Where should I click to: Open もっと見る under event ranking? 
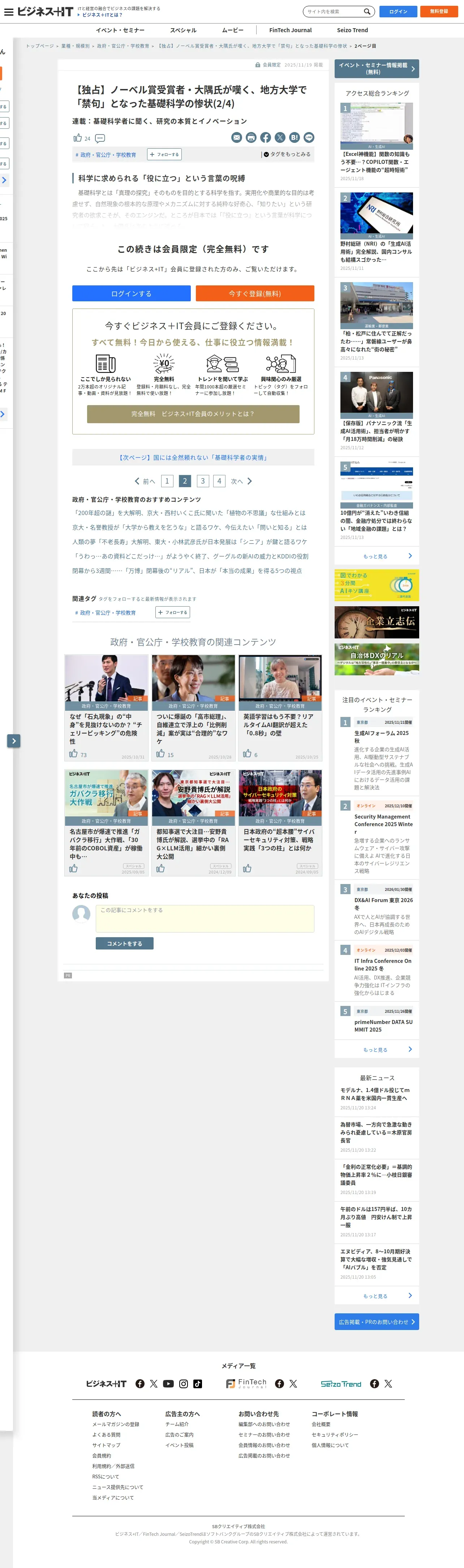[377, 1049]
